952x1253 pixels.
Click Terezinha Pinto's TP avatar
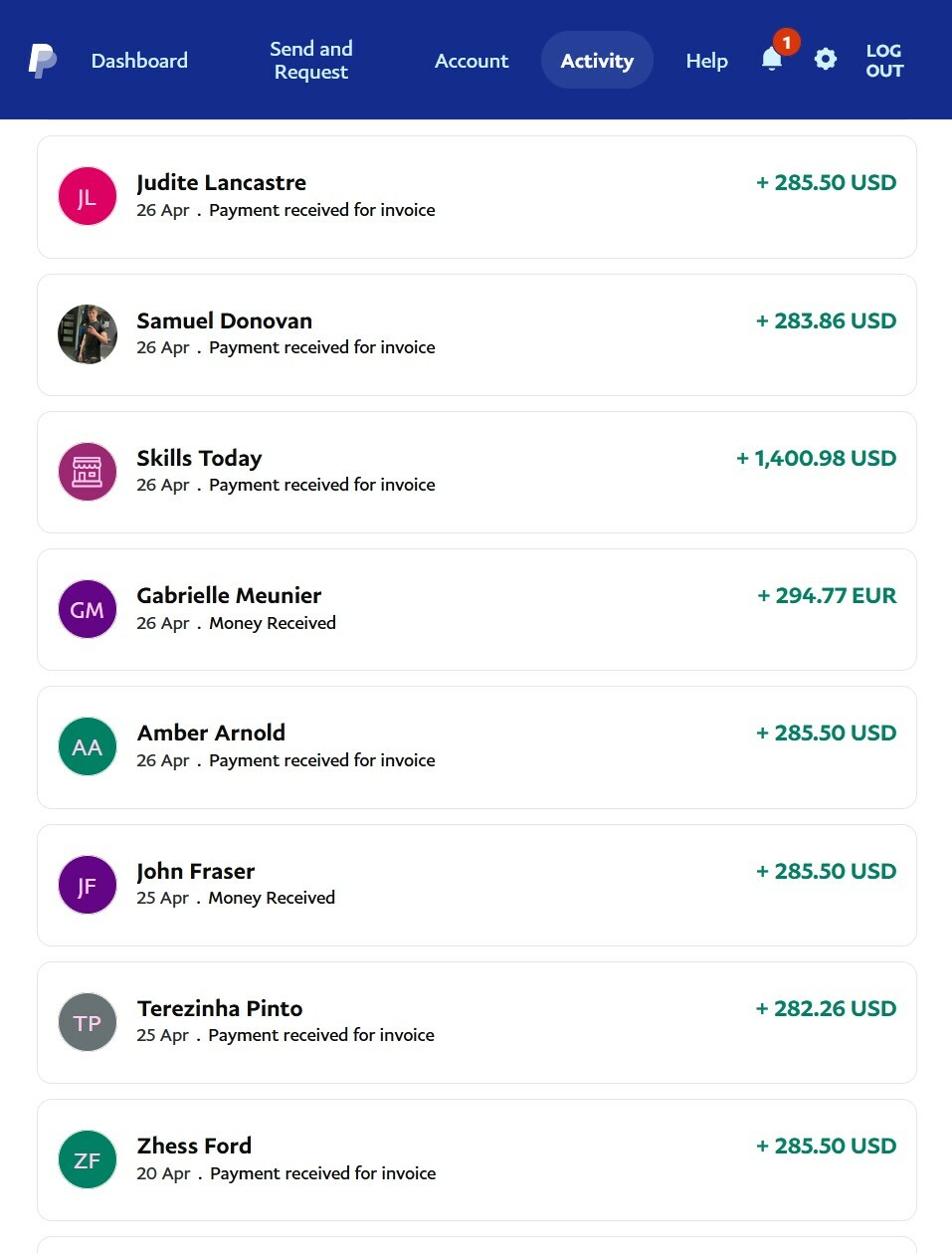coord(88,1022)
